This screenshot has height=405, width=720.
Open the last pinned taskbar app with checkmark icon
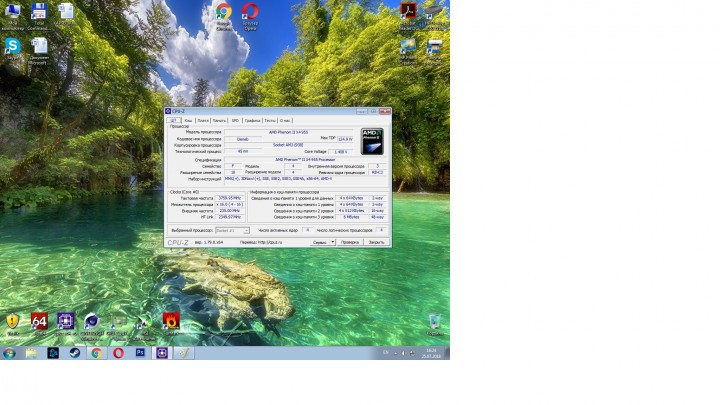click(x=184, y=353)
